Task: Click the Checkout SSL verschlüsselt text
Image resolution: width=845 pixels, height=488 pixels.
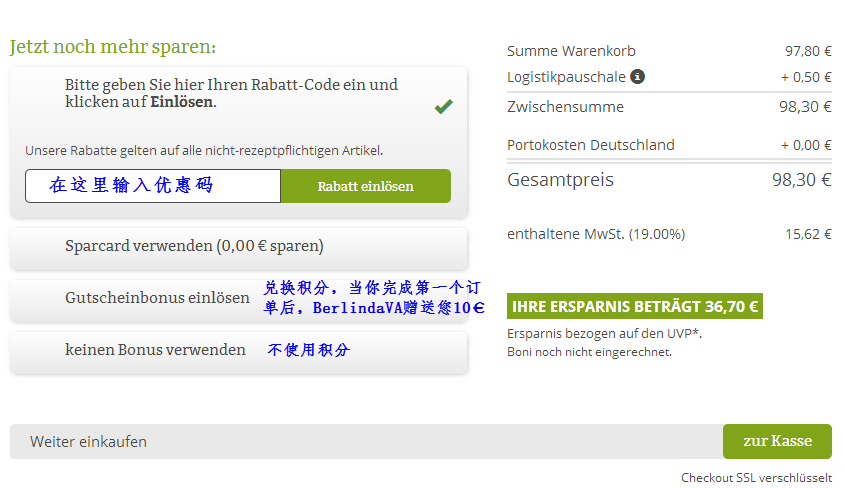Action: coord(757,478)
